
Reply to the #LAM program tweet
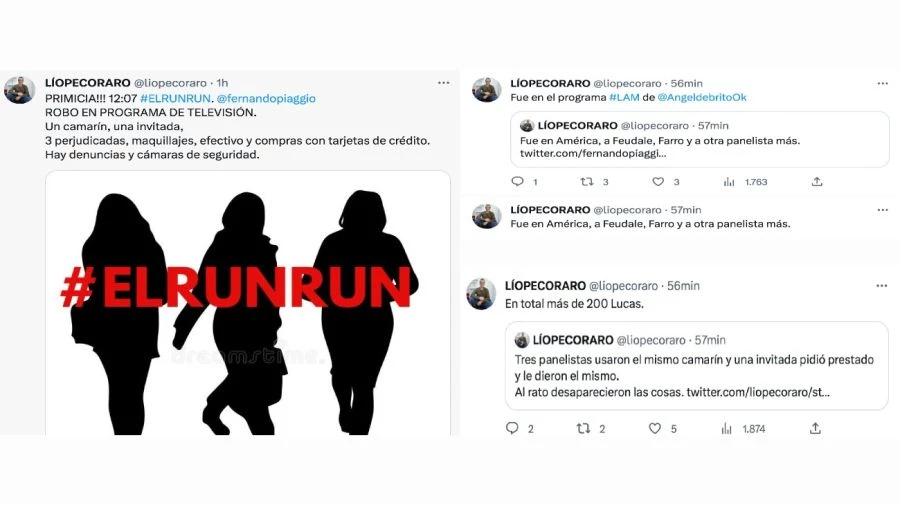tap(517, 181)
